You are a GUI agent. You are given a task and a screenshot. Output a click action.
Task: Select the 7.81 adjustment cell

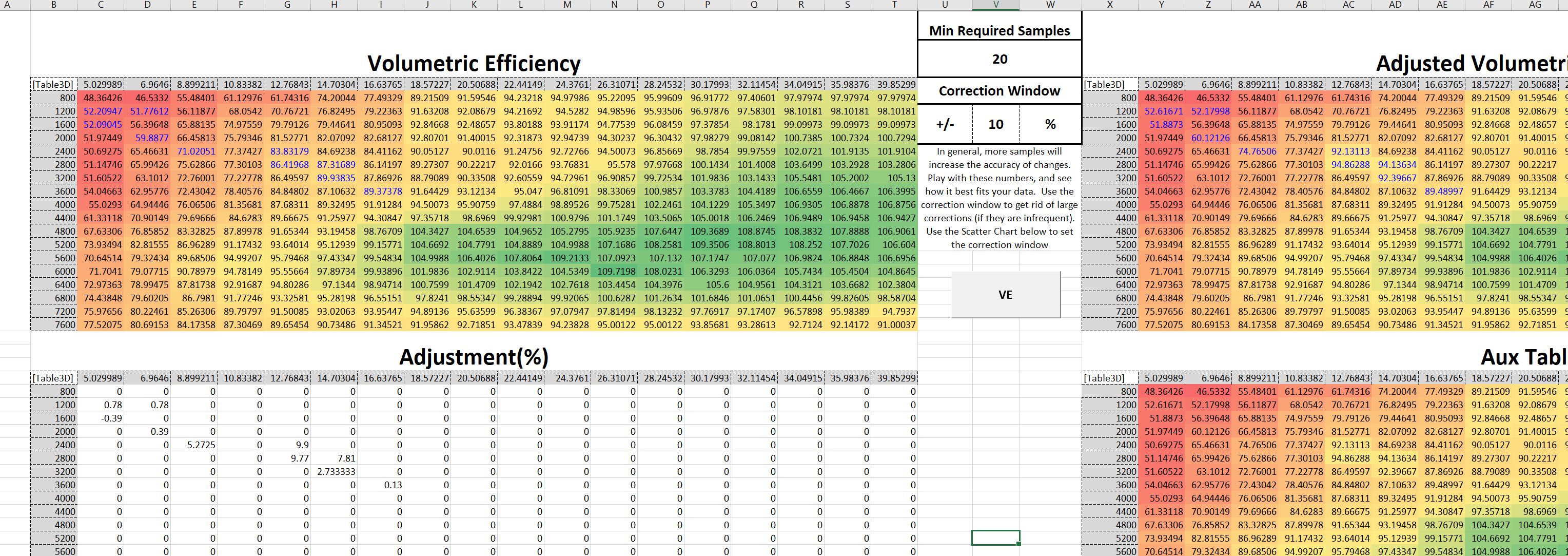tap(345, 458)
